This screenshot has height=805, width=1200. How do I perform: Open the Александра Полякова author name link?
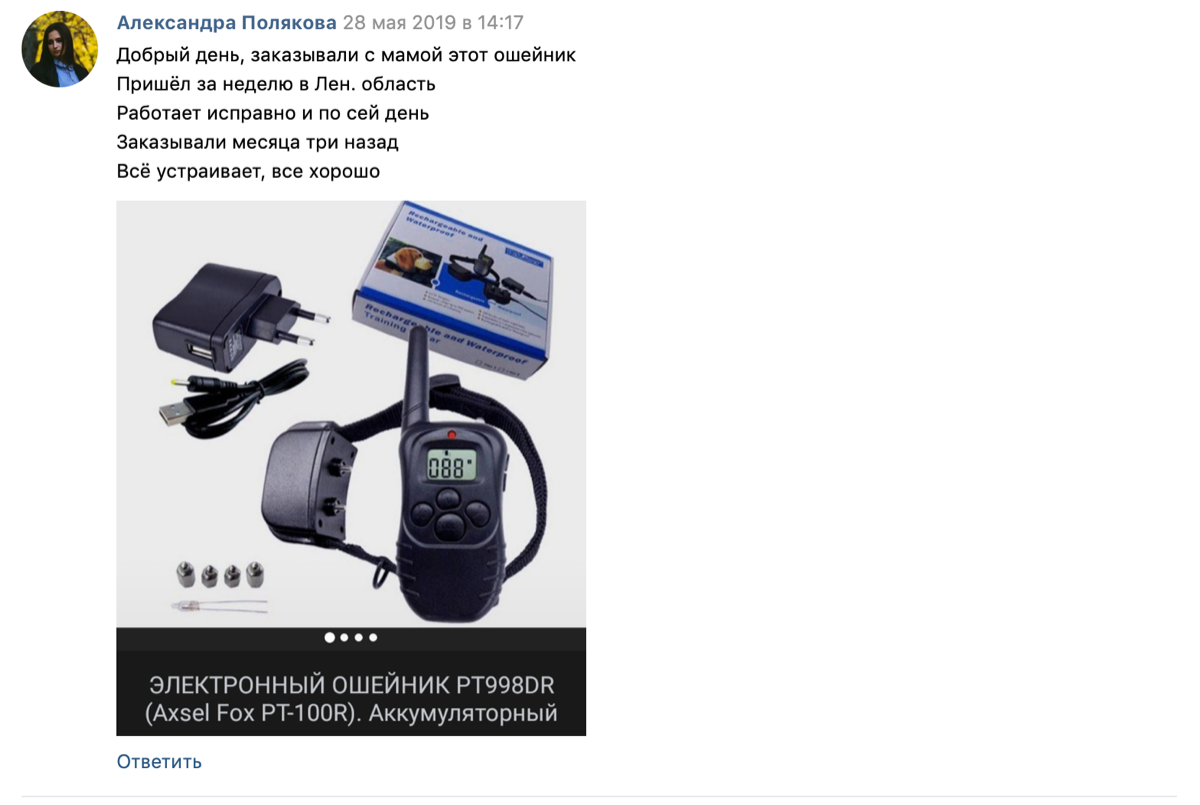(227, 22)
